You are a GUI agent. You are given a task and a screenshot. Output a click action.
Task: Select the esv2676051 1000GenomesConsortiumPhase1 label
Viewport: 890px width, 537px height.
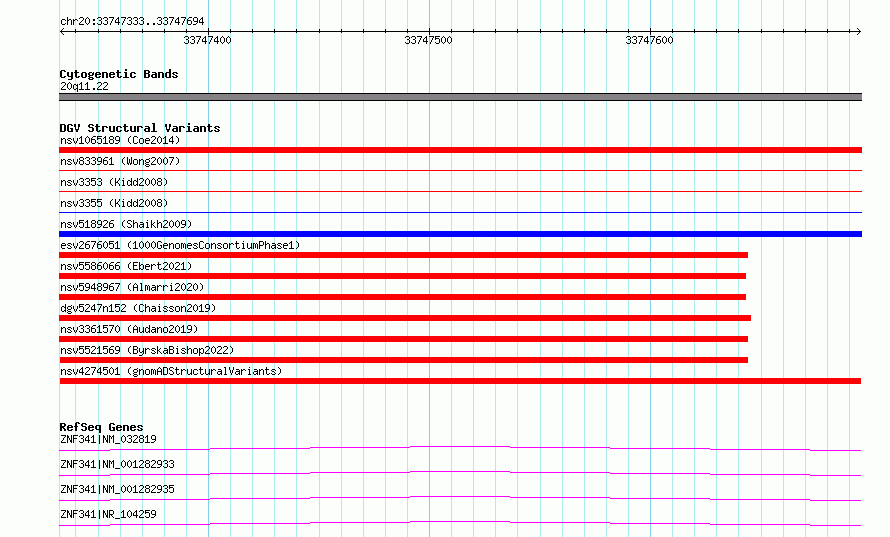[x=180, y=245]
